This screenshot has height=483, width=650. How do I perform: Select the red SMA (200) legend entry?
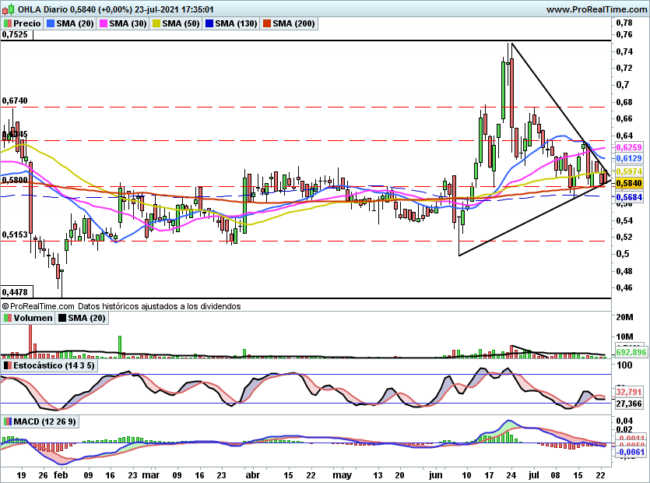289,24
